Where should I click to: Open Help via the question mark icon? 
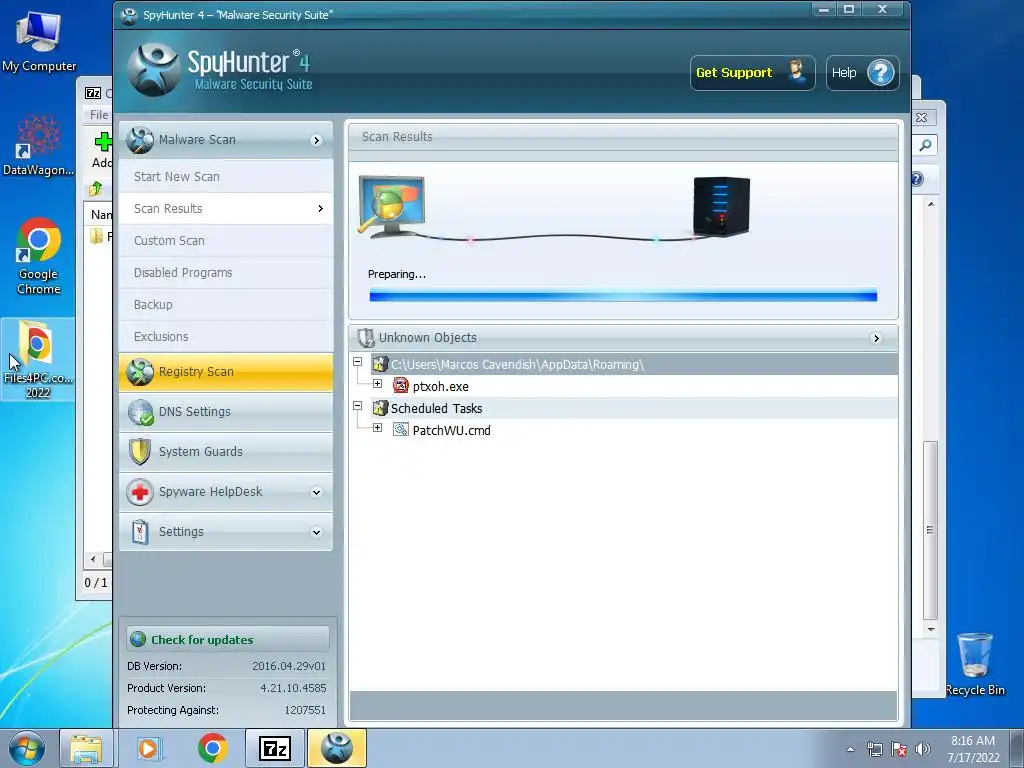coord(880,72)
